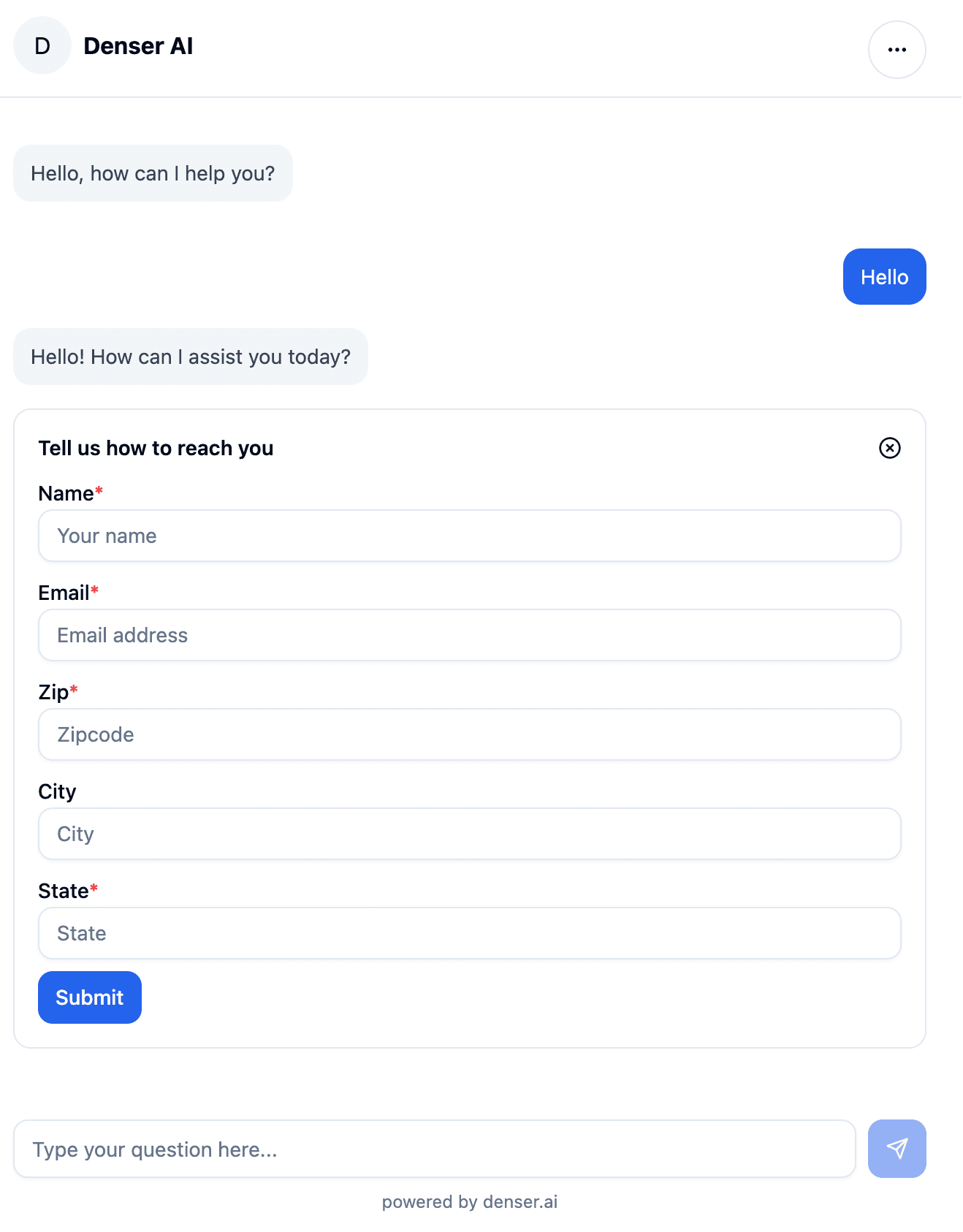963x1232 pixels.
Task: Click the State input field
Action: click(x=470, y=933)
